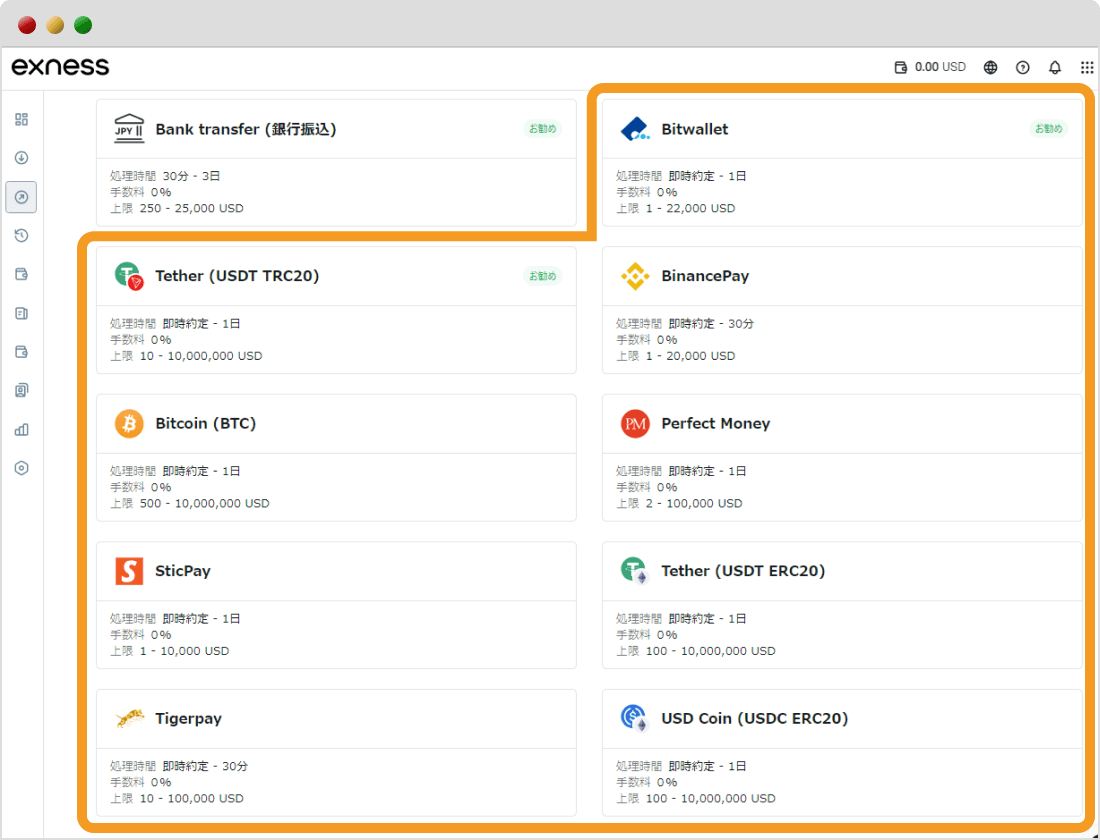Click limit text '1 - 22,000 USD'

[x=690, y=208]
